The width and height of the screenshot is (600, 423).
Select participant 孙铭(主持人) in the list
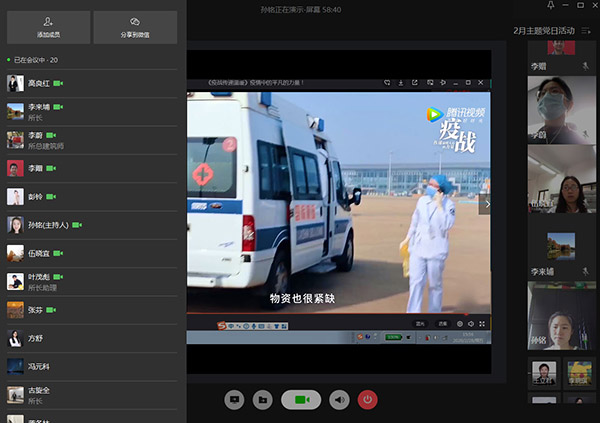point(48,225)
